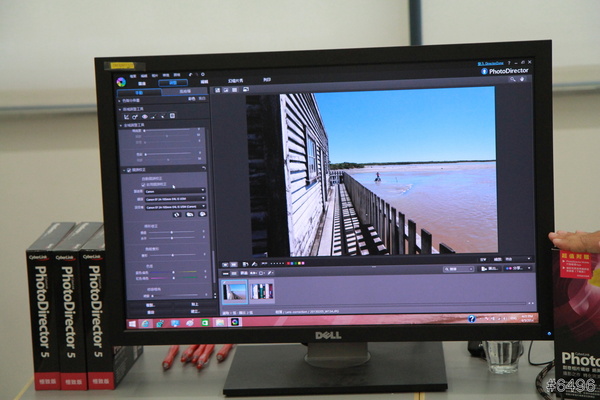Viewport: 600px width, 400px height.
Task: Click the Reset button at the panel bottom
Action: [150, 313]
